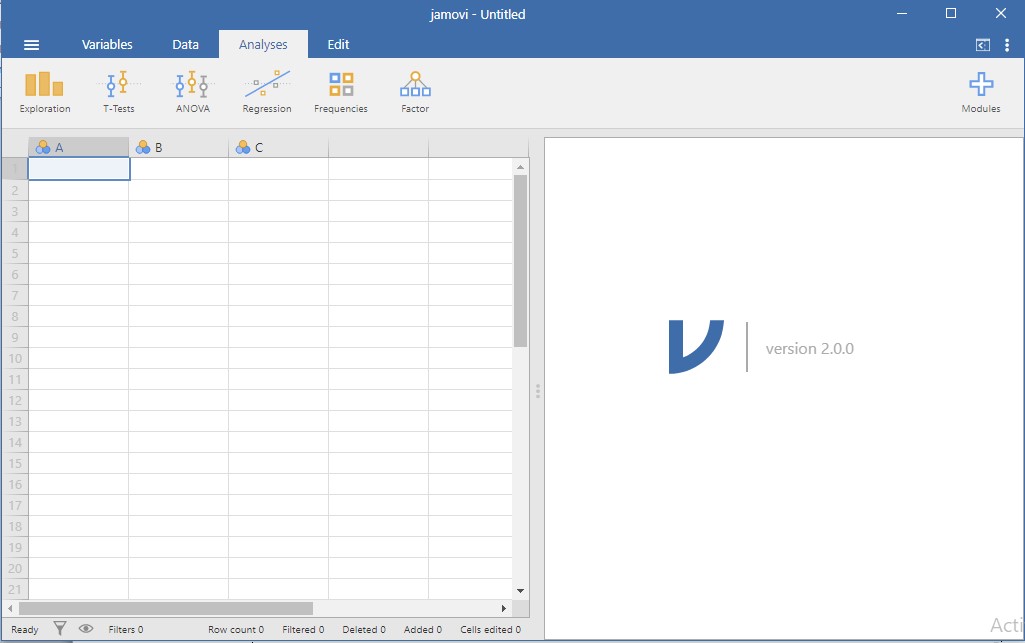Open the Frequencies analyses menu
Viewport: 1025px width, 643px height.
pos(341,92)
